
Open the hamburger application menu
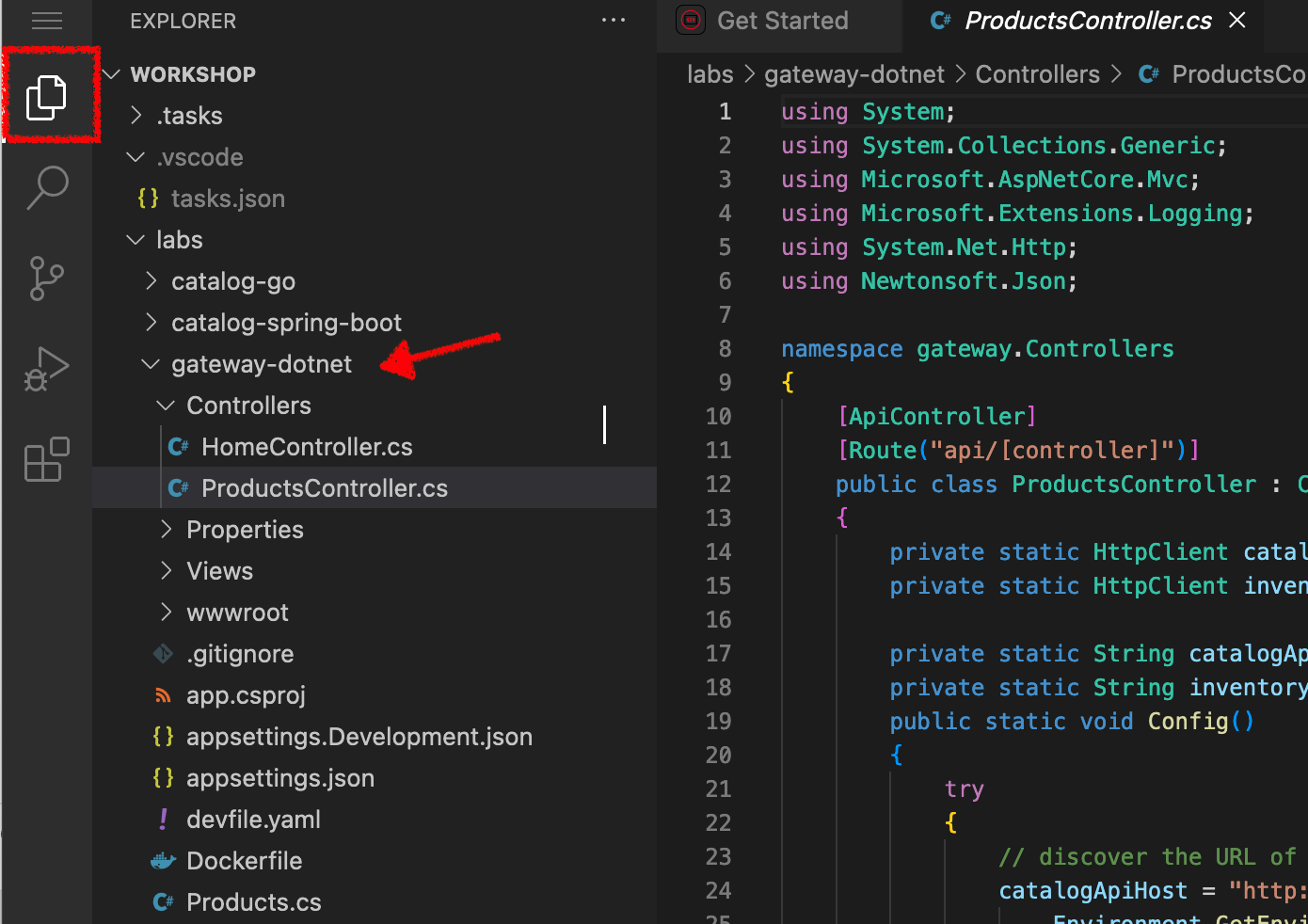click(x=47, y=21)
